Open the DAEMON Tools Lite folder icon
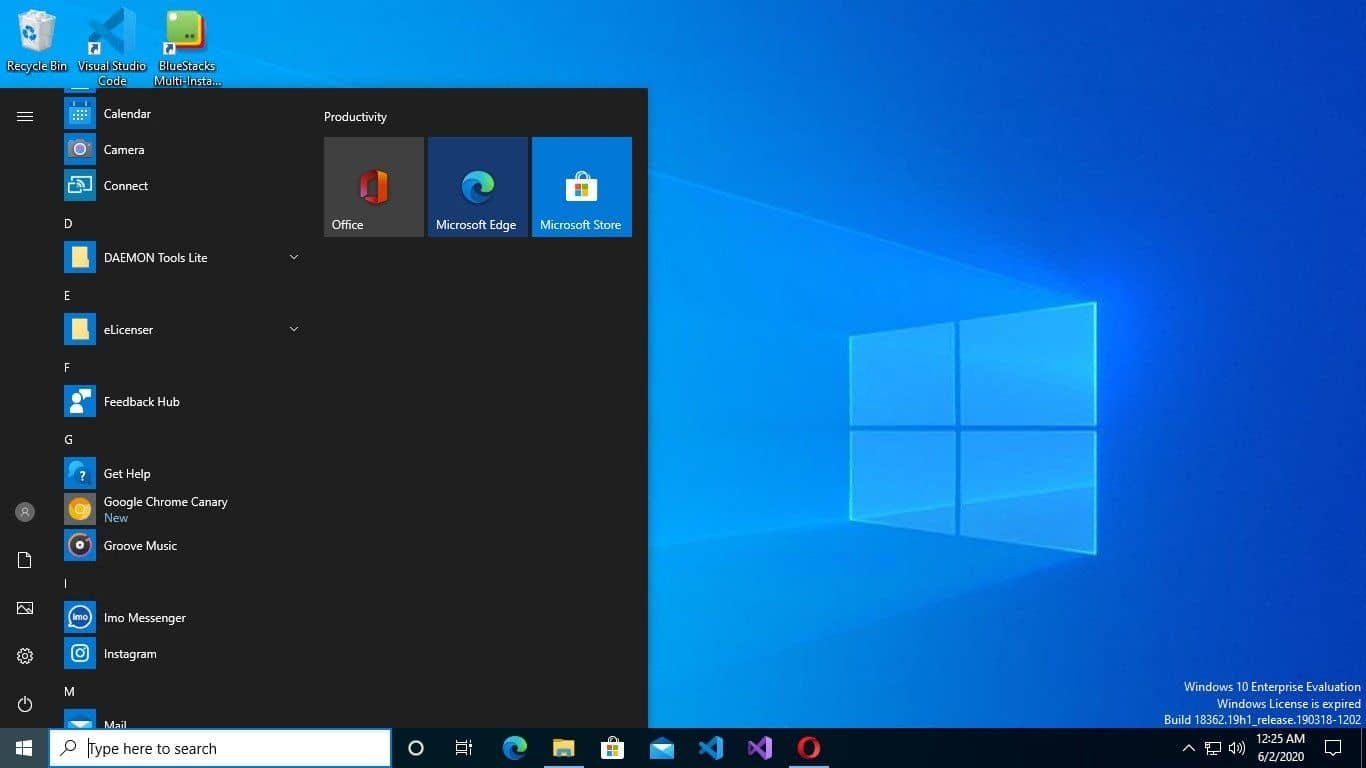 (80, 258)
